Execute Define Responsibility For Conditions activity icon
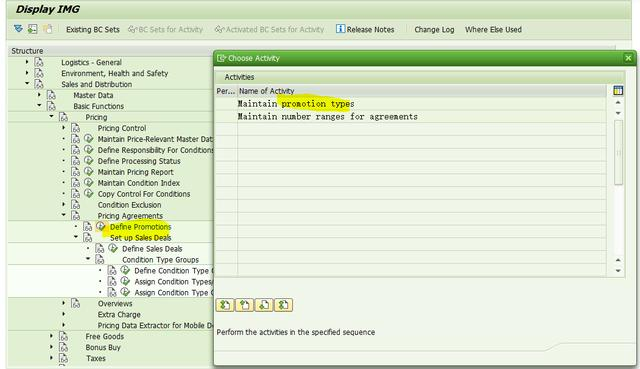The height and width of the screenshot is (369, 640). click(89, 149)
